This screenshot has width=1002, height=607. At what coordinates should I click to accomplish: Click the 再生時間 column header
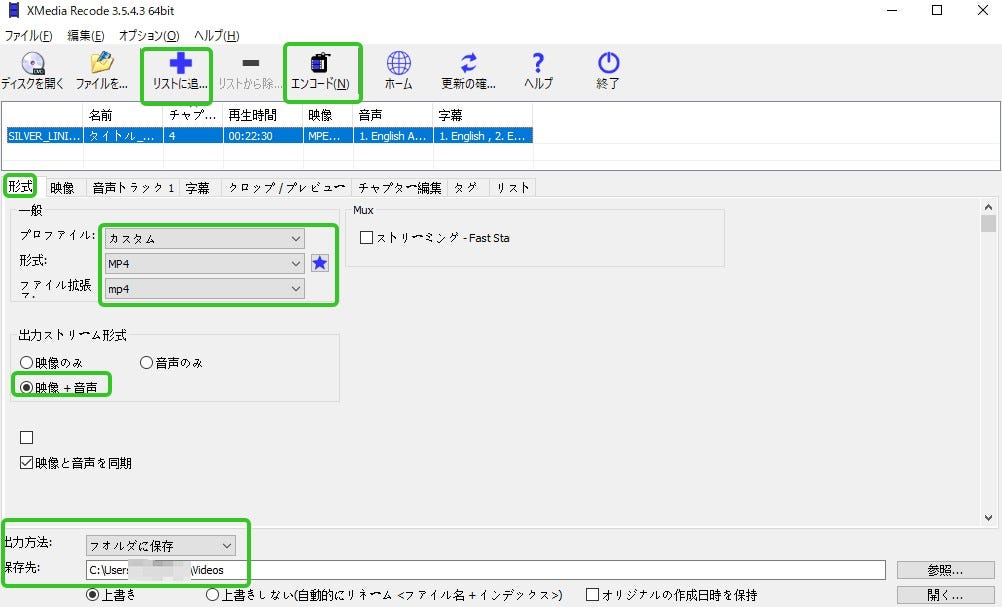click(x=263, y=115)
